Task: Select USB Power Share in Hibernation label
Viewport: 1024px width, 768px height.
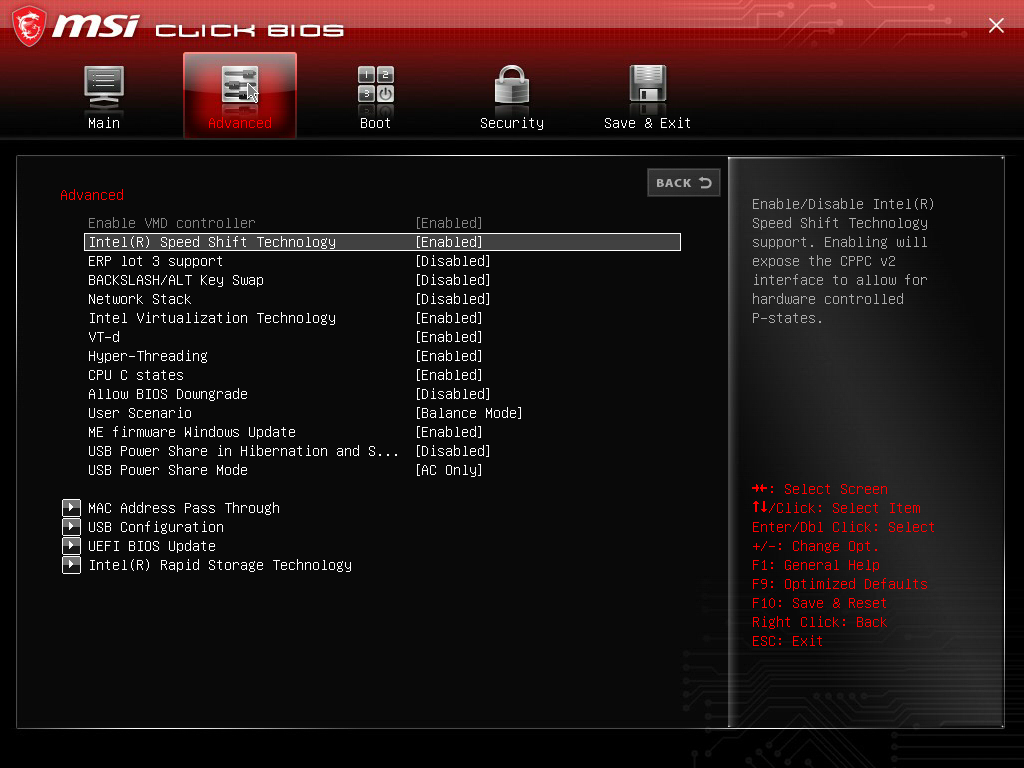Action: pyautogui.click(x=243, y=451)
